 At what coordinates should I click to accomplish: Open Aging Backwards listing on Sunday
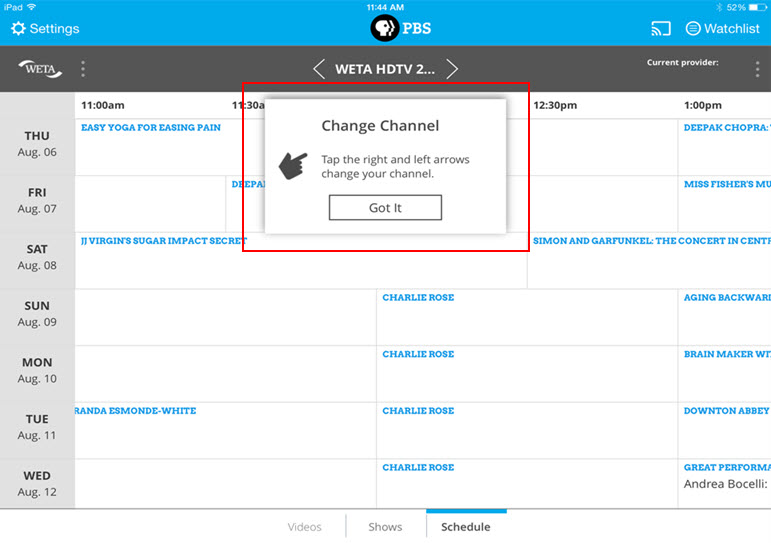click(727, 298)
